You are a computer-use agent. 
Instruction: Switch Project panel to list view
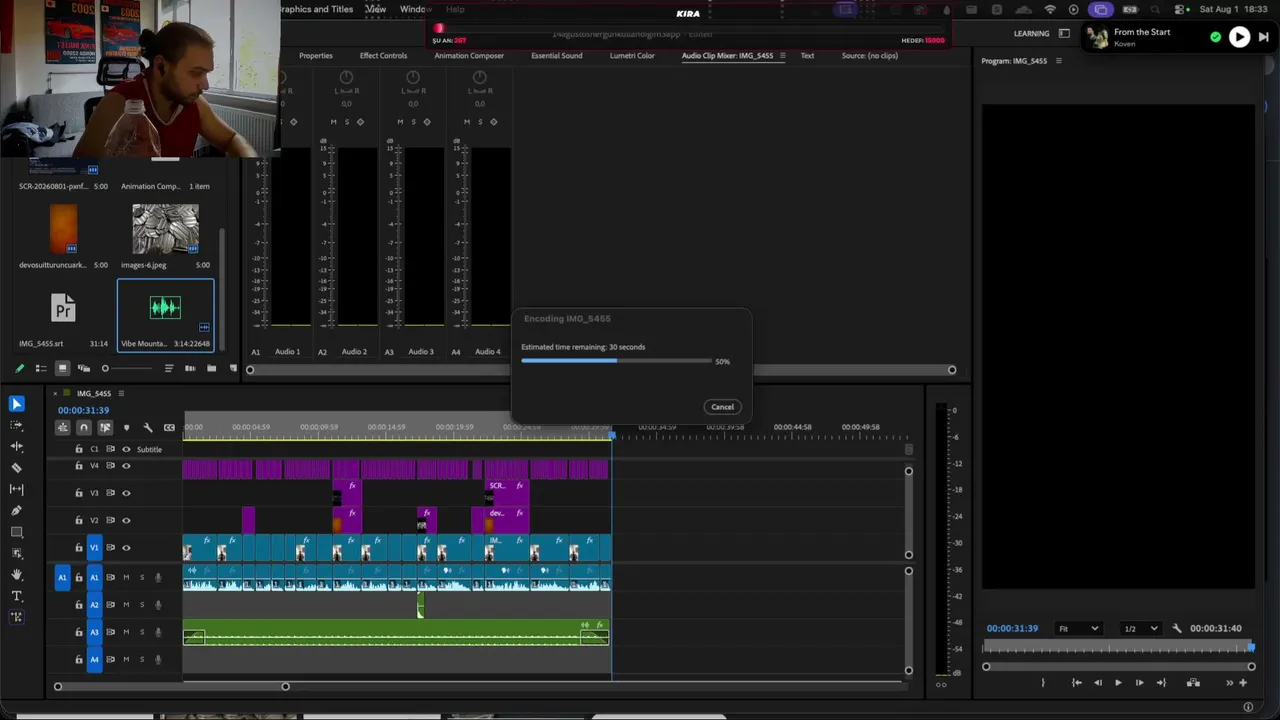pos(41,368)
